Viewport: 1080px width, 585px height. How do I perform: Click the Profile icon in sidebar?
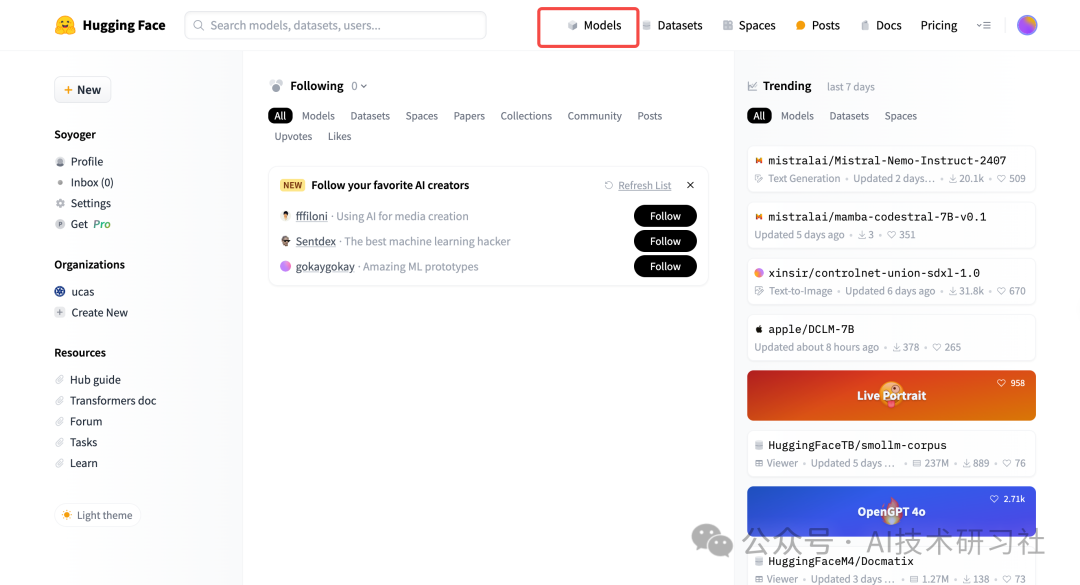click(60, 162)
